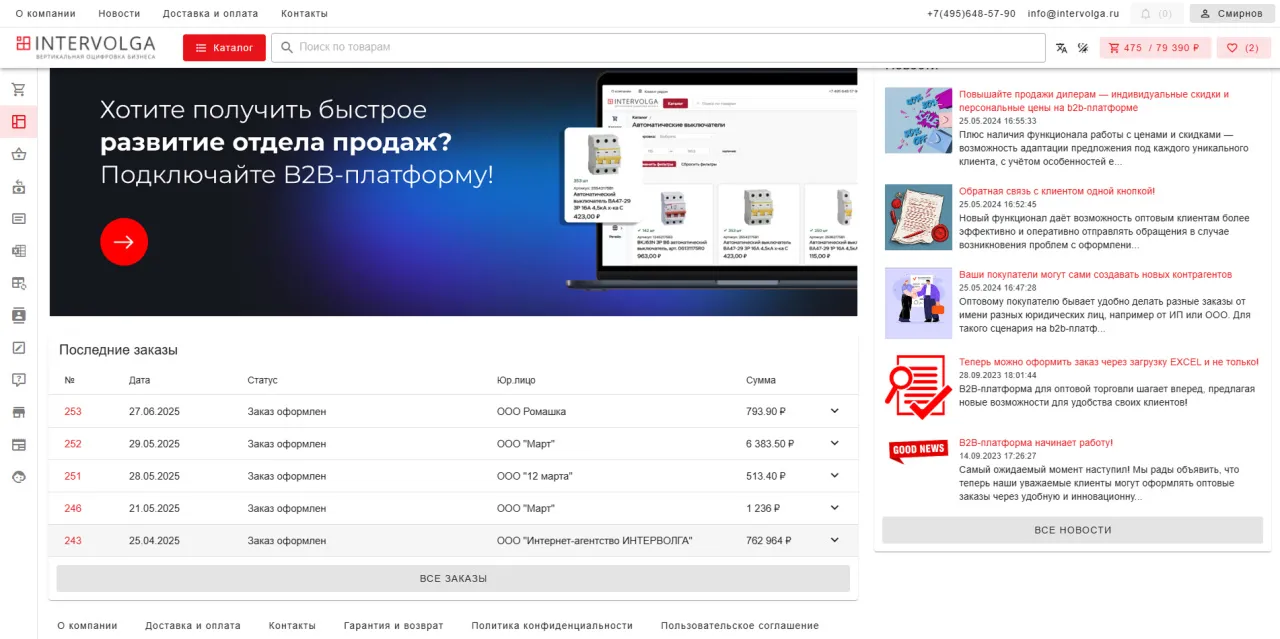Open the Новости menu item
The image size is (1280, 639).
[119, 13]
